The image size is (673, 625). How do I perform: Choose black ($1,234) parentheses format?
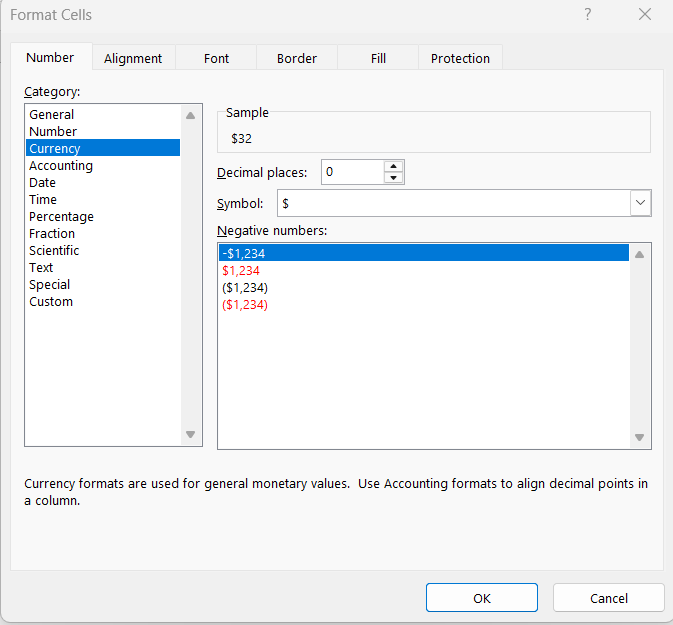[245, 288]
